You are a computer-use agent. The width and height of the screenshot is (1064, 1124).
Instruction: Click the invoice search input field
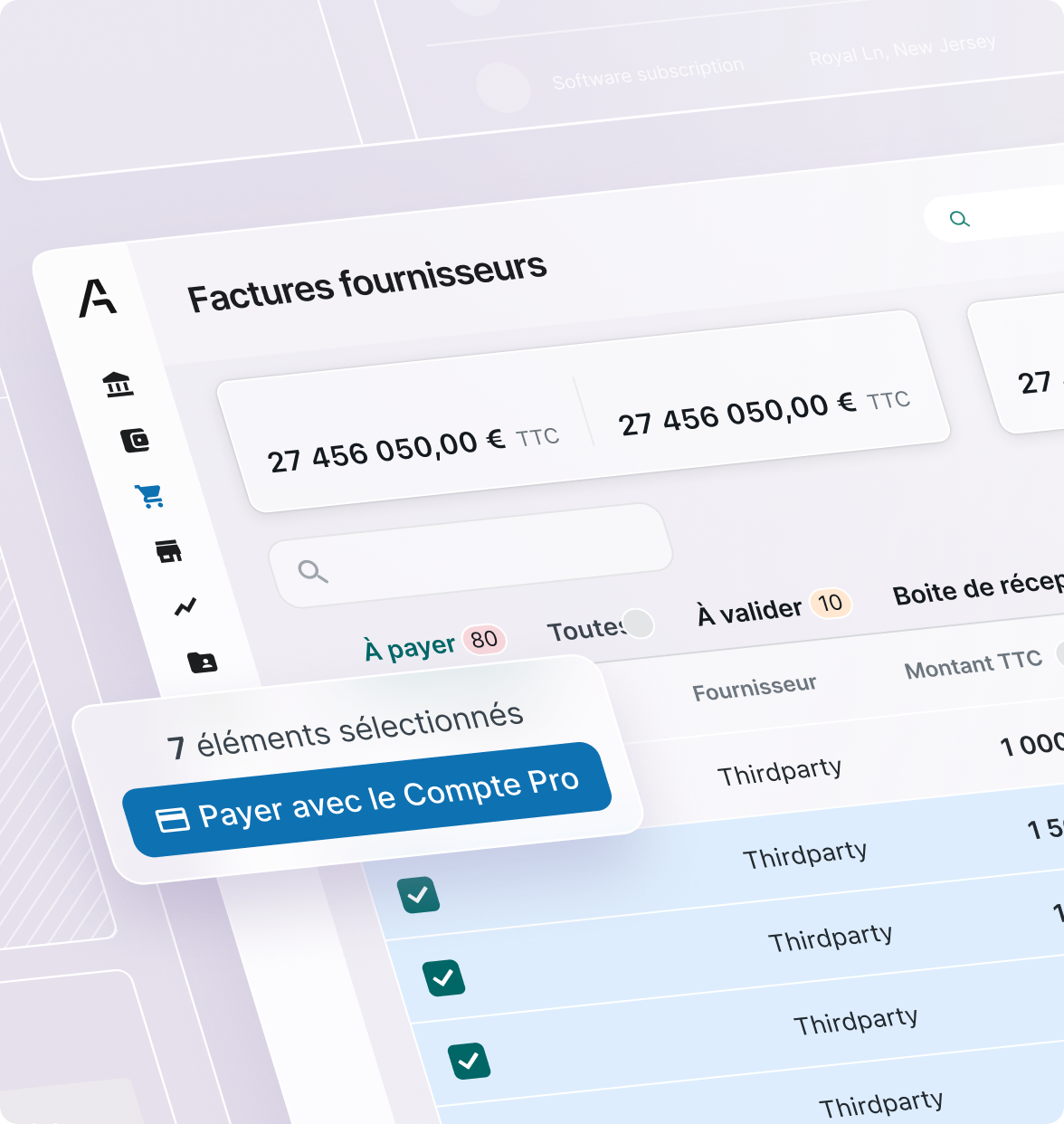[470, 555]
